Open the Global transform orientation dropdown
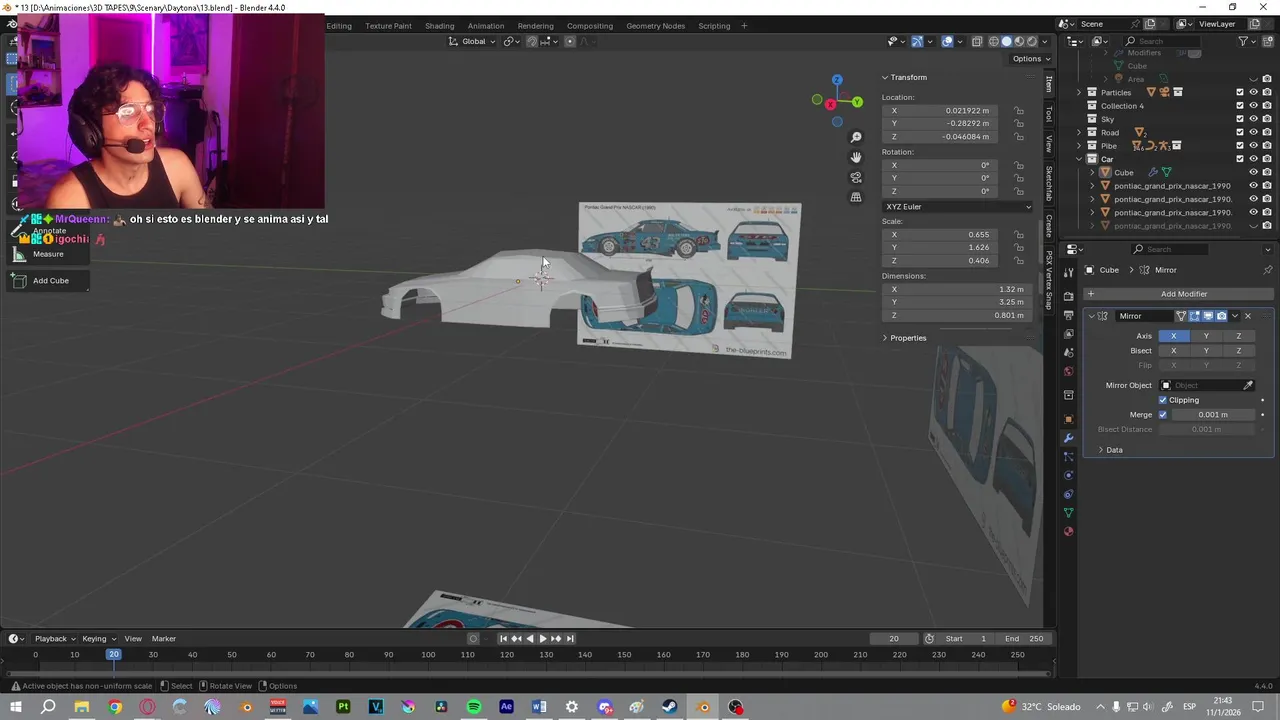The image size is (1280, 720). tap(474, 41)
